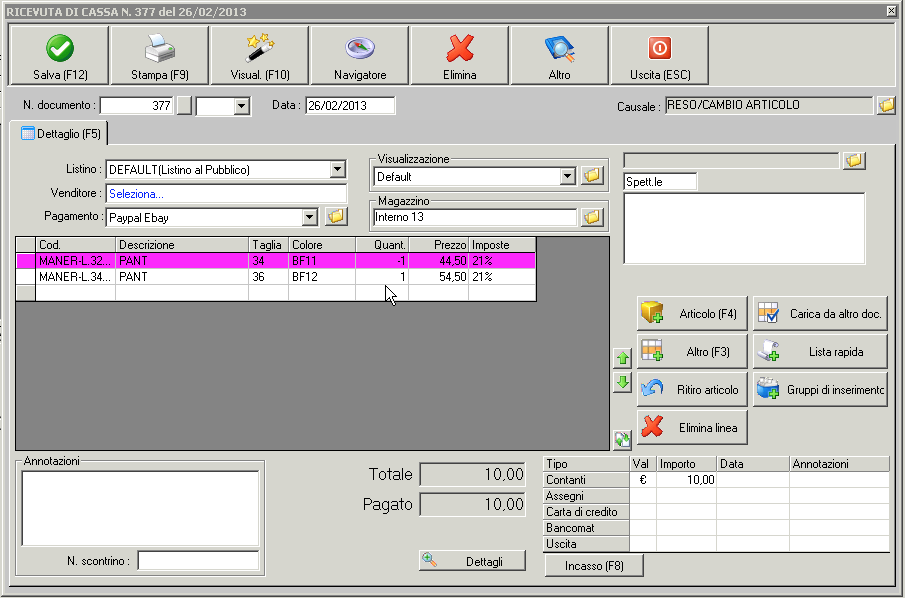Click quantity cell -1
The height and width of the screenshot is (598, 905).
(382, 261)
